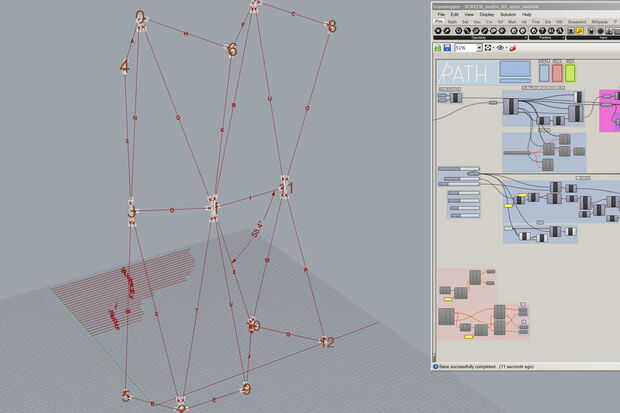Screen dimensions: 620x413
Task: Click node label 12 in Rhino viewport
Action: [x=328, y=342]
